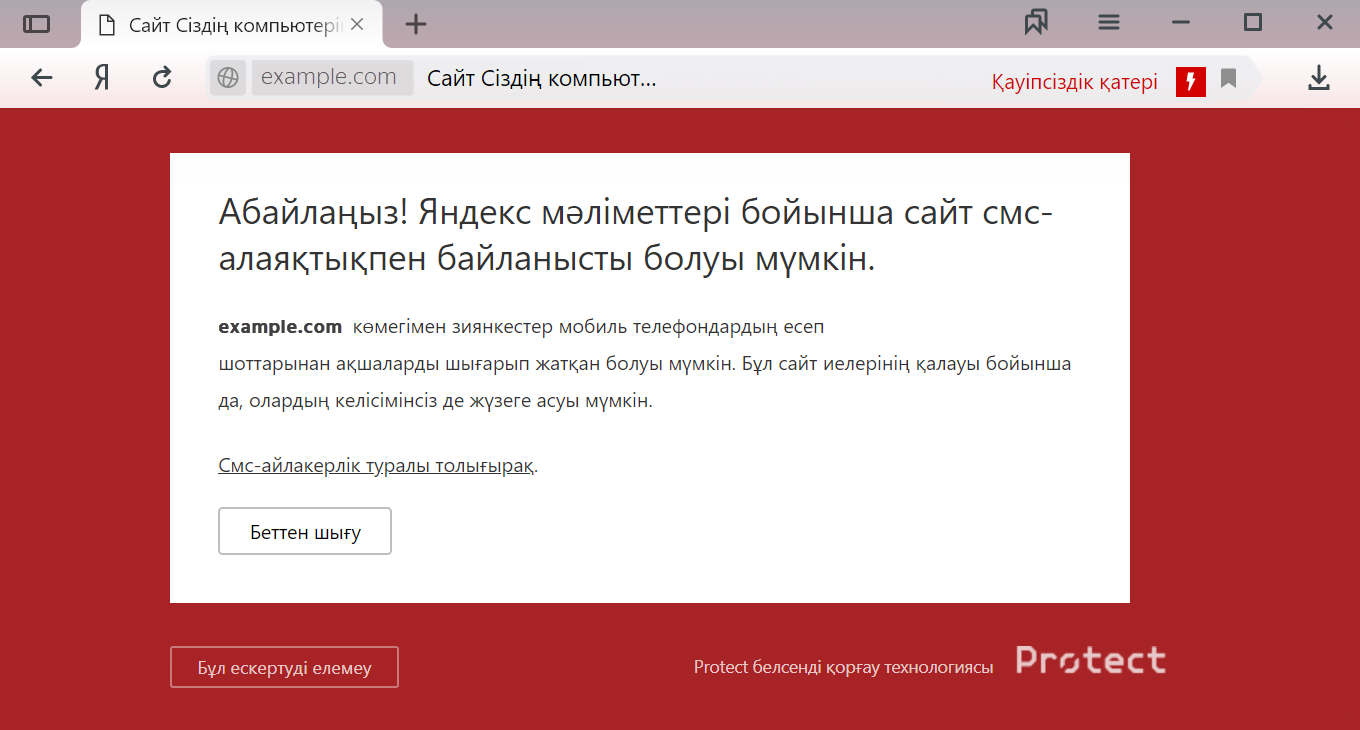Click the "Қауіпсіздік қатері" security warning label
Viewport: 1360px width, 730px height.
coord(1074,82)
